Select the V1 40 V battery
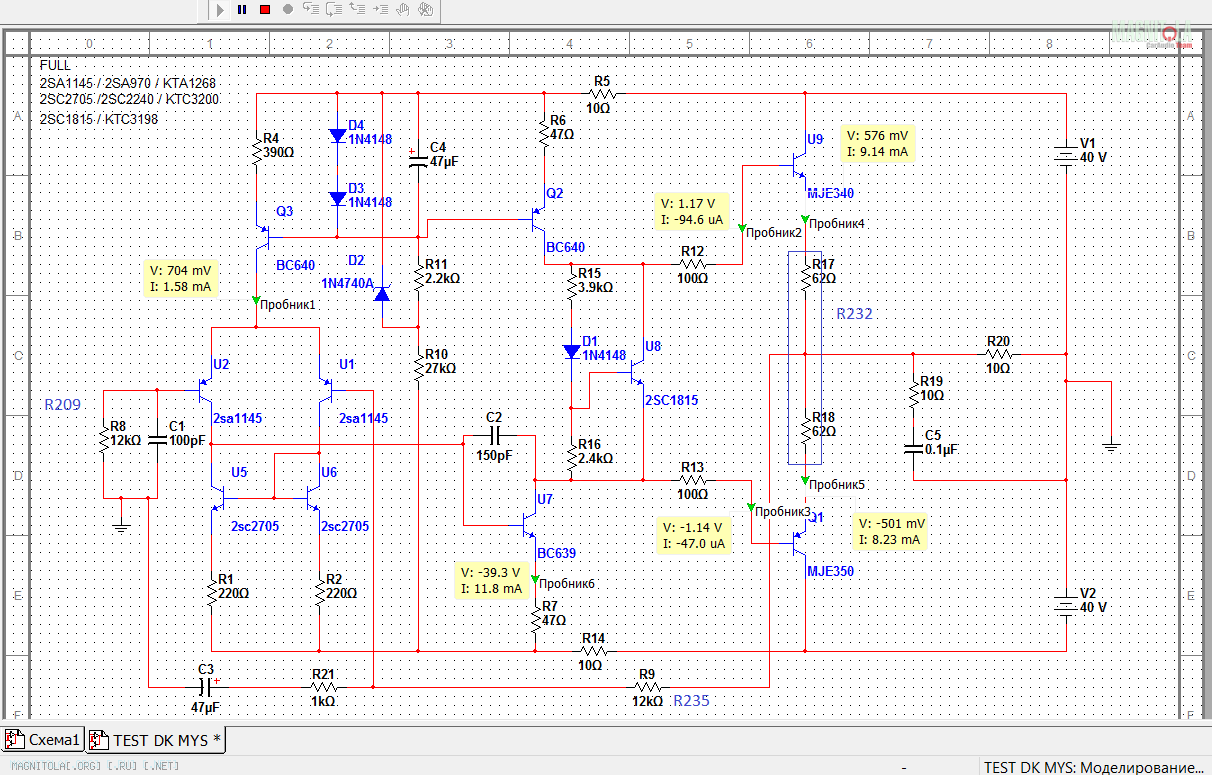 tap(1065, 156)
